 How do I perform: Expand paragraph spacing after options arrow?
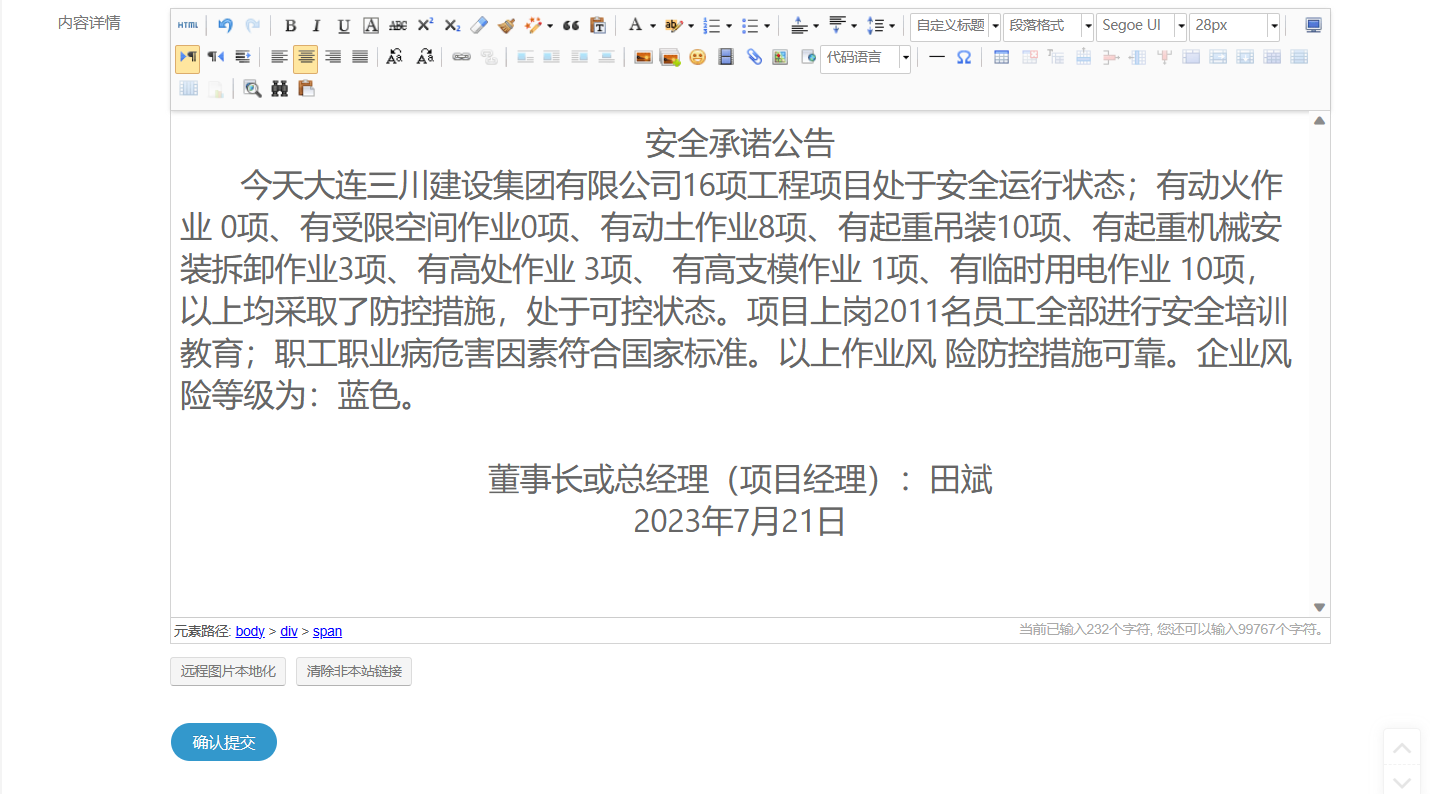[854, 27]
